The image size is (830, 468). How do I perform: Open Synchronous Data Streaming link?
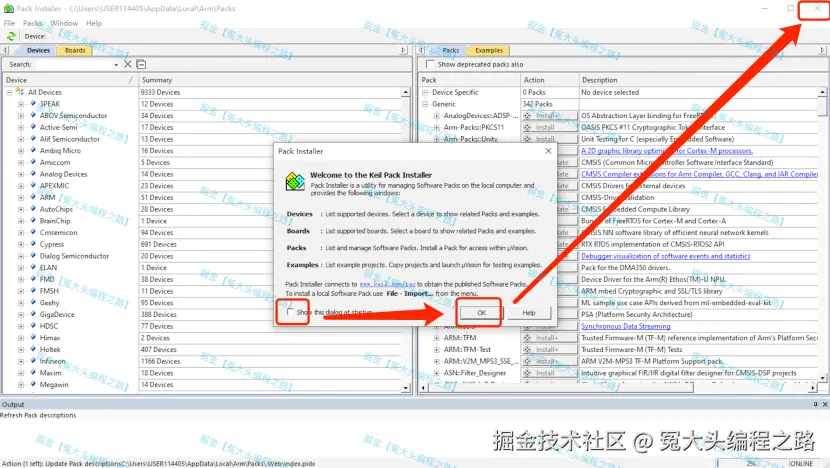[626, 326]
